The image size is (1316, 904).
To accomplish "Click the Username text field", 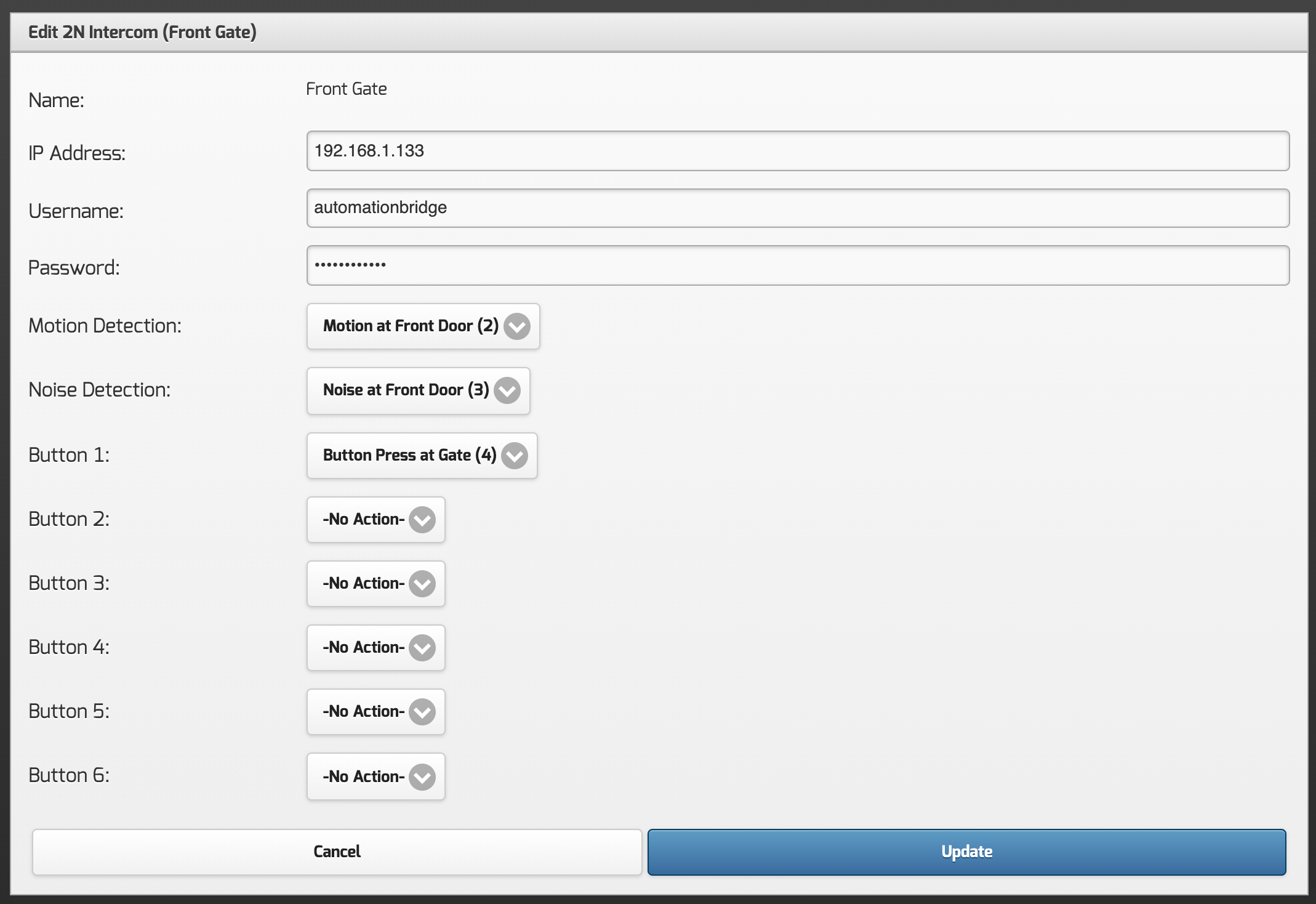I will [797, 208].
